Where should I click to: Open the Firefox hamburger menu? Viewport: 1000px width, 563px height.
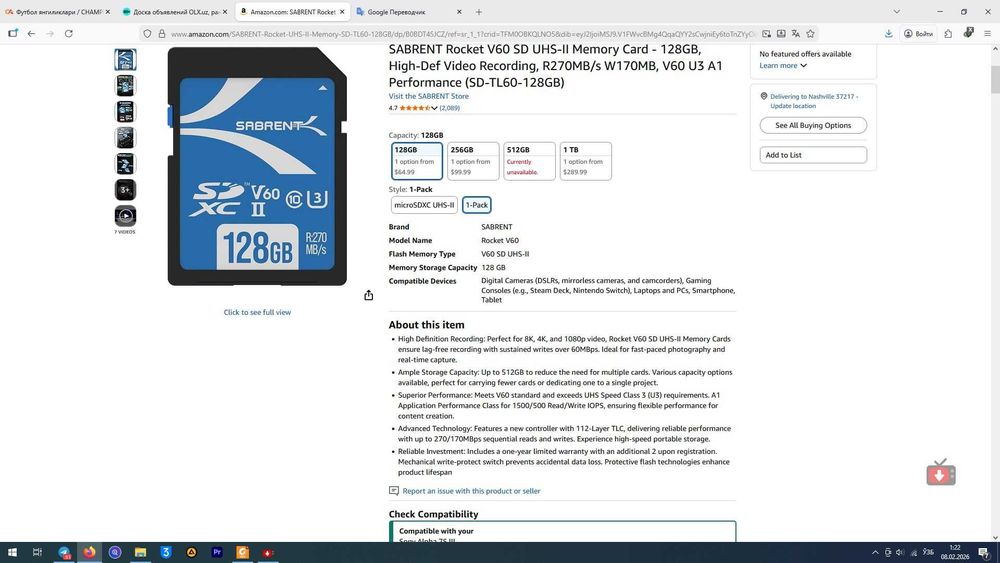[x=987, y=33]
